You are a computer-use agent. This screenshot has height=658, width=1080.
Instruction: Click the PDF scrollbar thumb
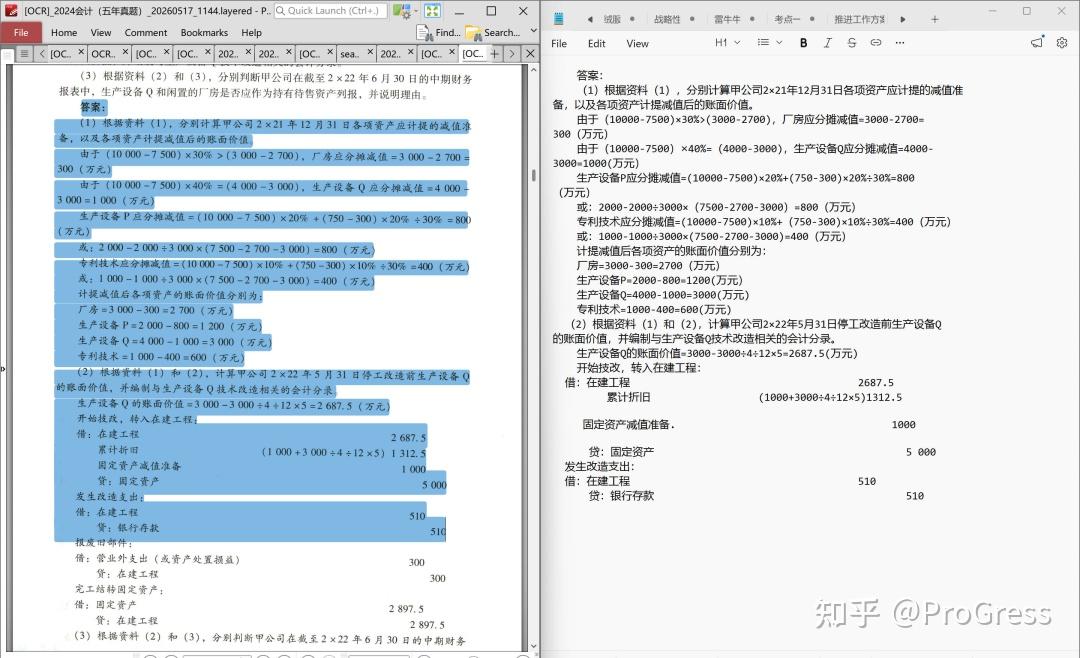[x=534, y=175]
